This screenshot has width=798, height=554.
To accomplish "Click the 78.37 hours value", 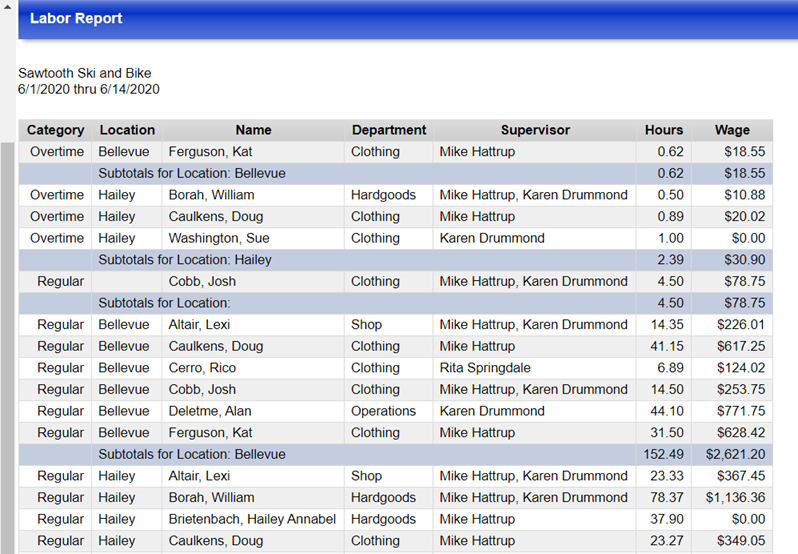I will pyautogui.click(x=666, y=497).
